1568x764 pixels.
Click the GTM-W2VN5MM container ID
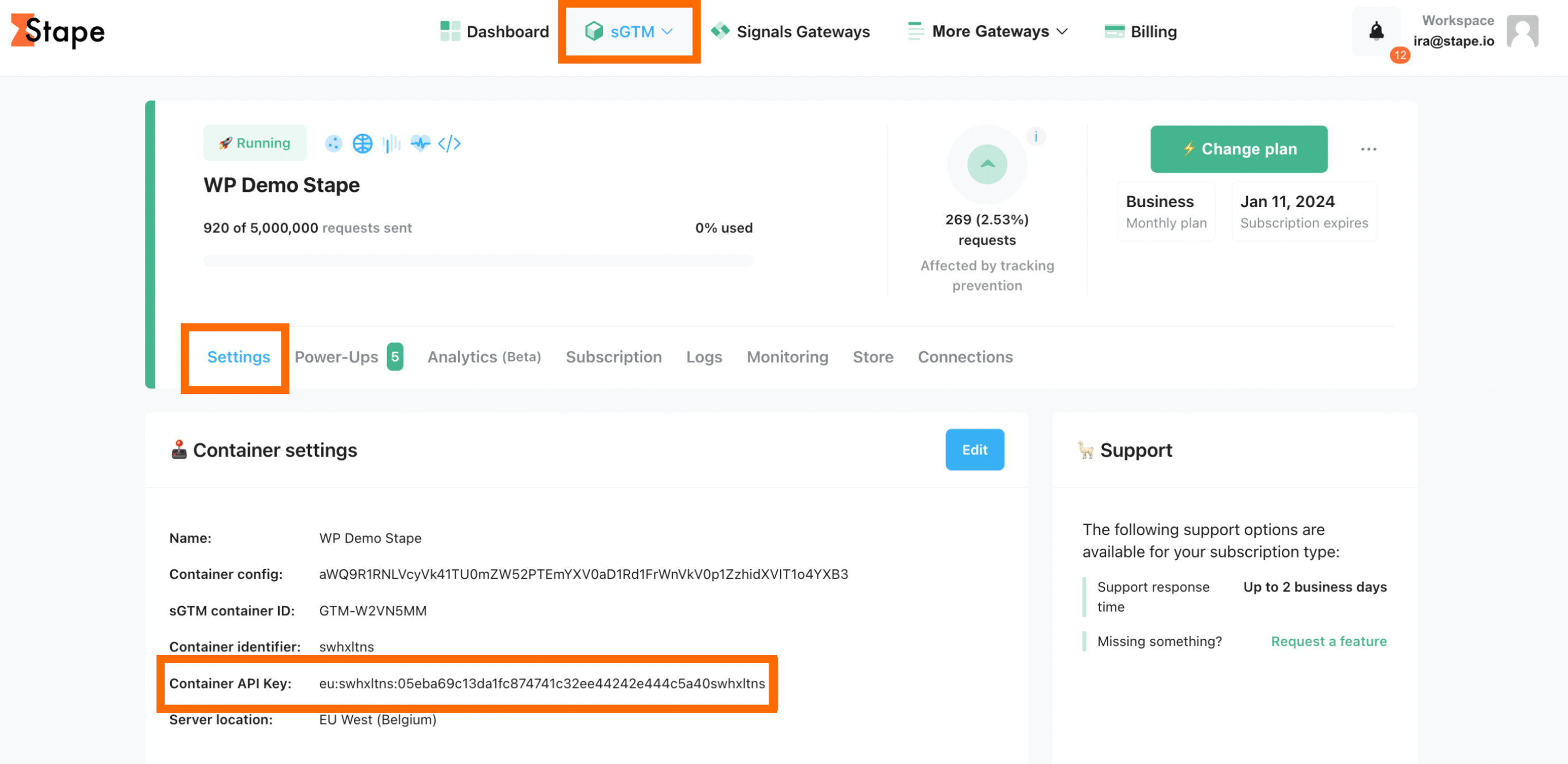[x=372, y=611]
